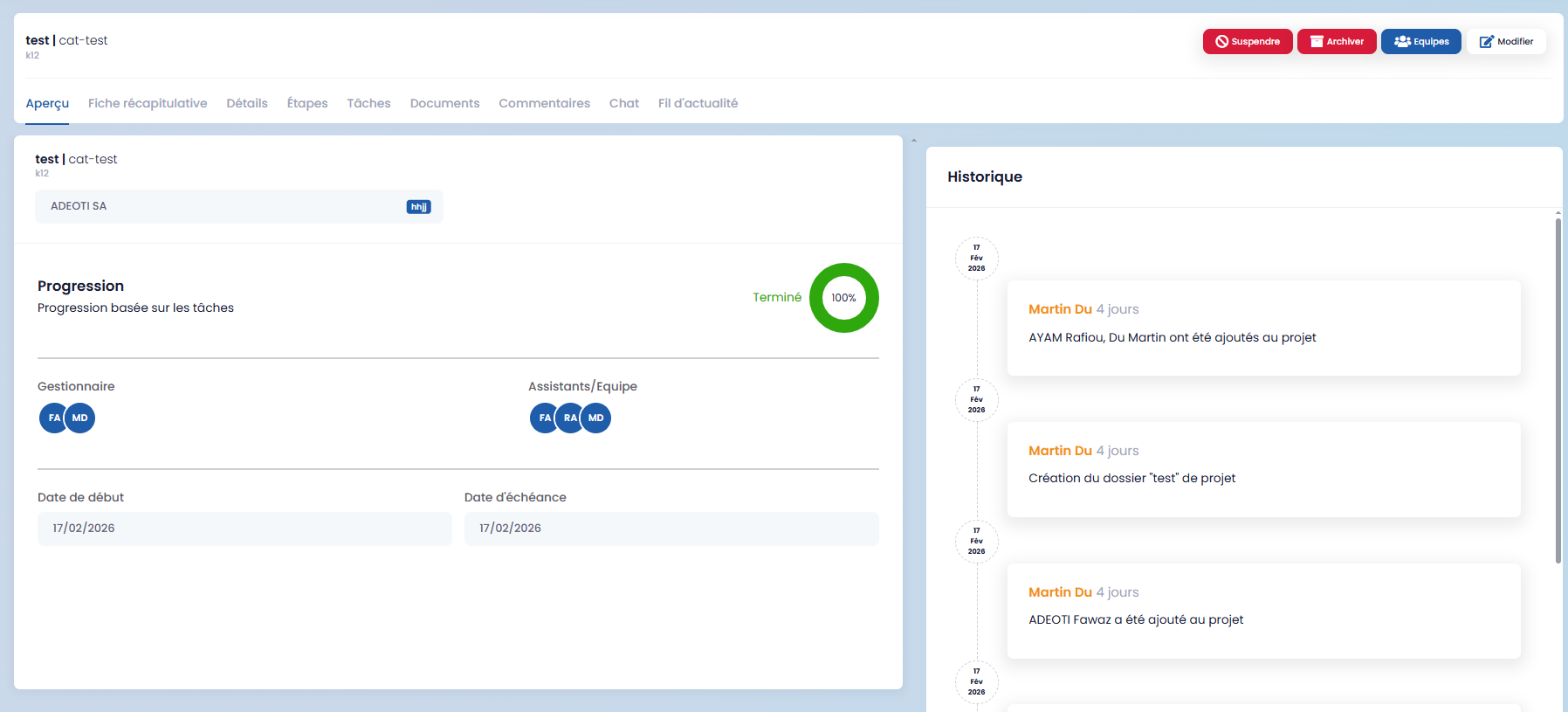Click the 100% progress ring
Viewport: 1568px width, 712px height.
coord(843,298)
